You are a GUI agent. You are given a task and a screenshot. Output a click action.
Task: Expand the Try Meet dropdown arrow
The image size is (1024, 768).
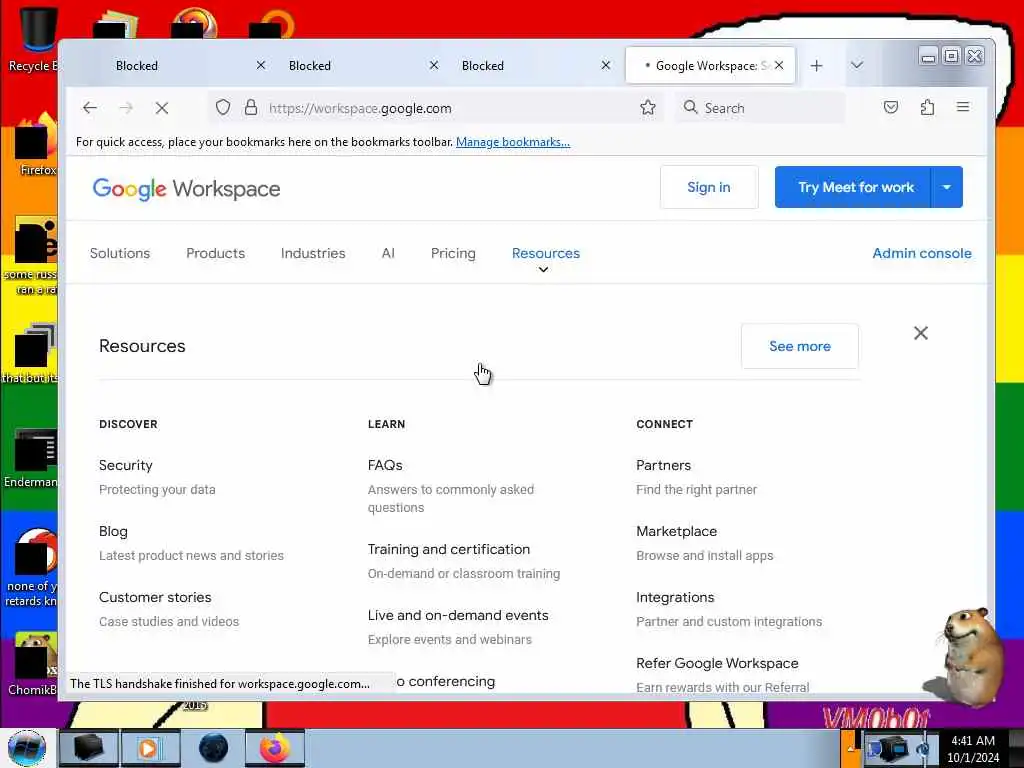tap(946, 187)
